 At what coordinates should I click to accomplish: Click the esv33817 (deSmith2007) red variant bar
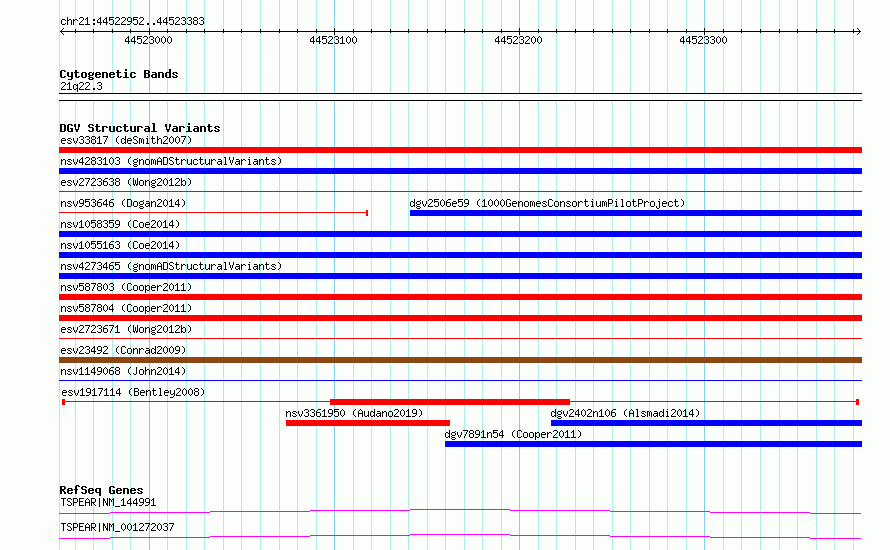[x=460, y=150]
